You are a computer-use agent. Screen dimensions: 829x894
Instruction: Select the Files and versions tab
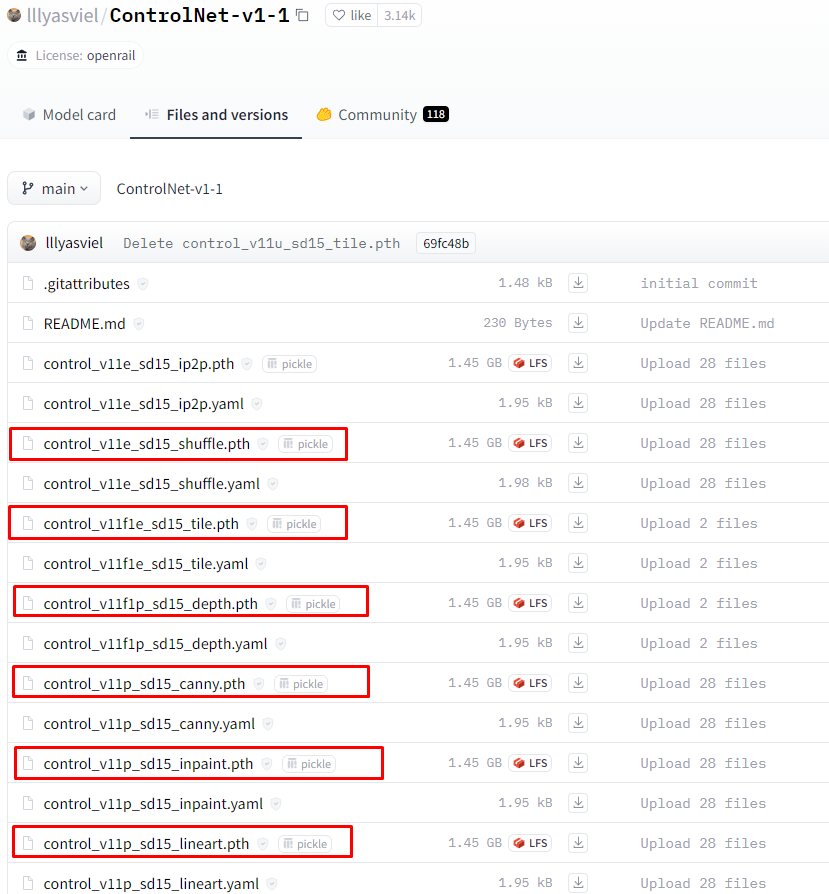(x=216, y=115)
